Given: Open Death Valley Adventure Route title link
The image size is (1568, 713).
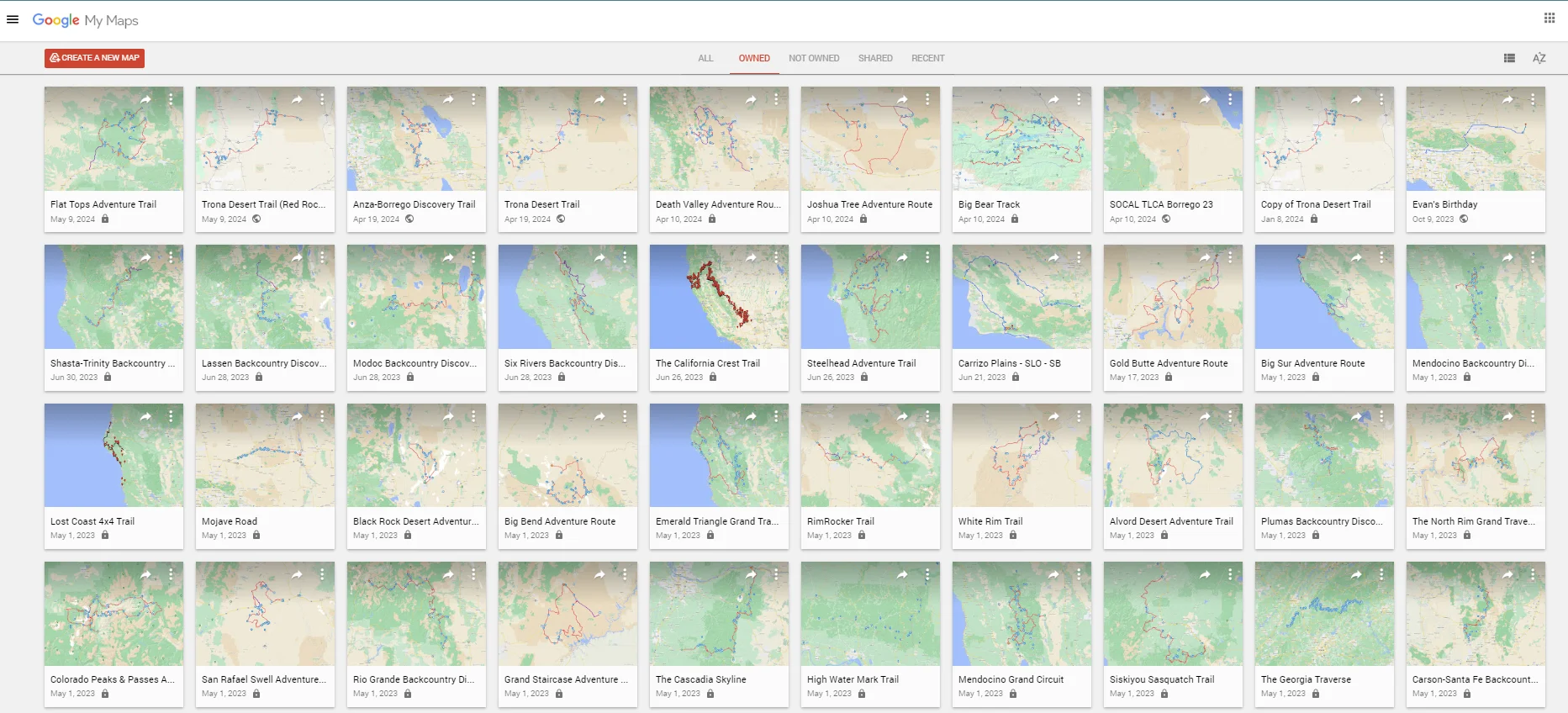Looking at the screenshot, I should pyautogui.click(x=717, y=204).
